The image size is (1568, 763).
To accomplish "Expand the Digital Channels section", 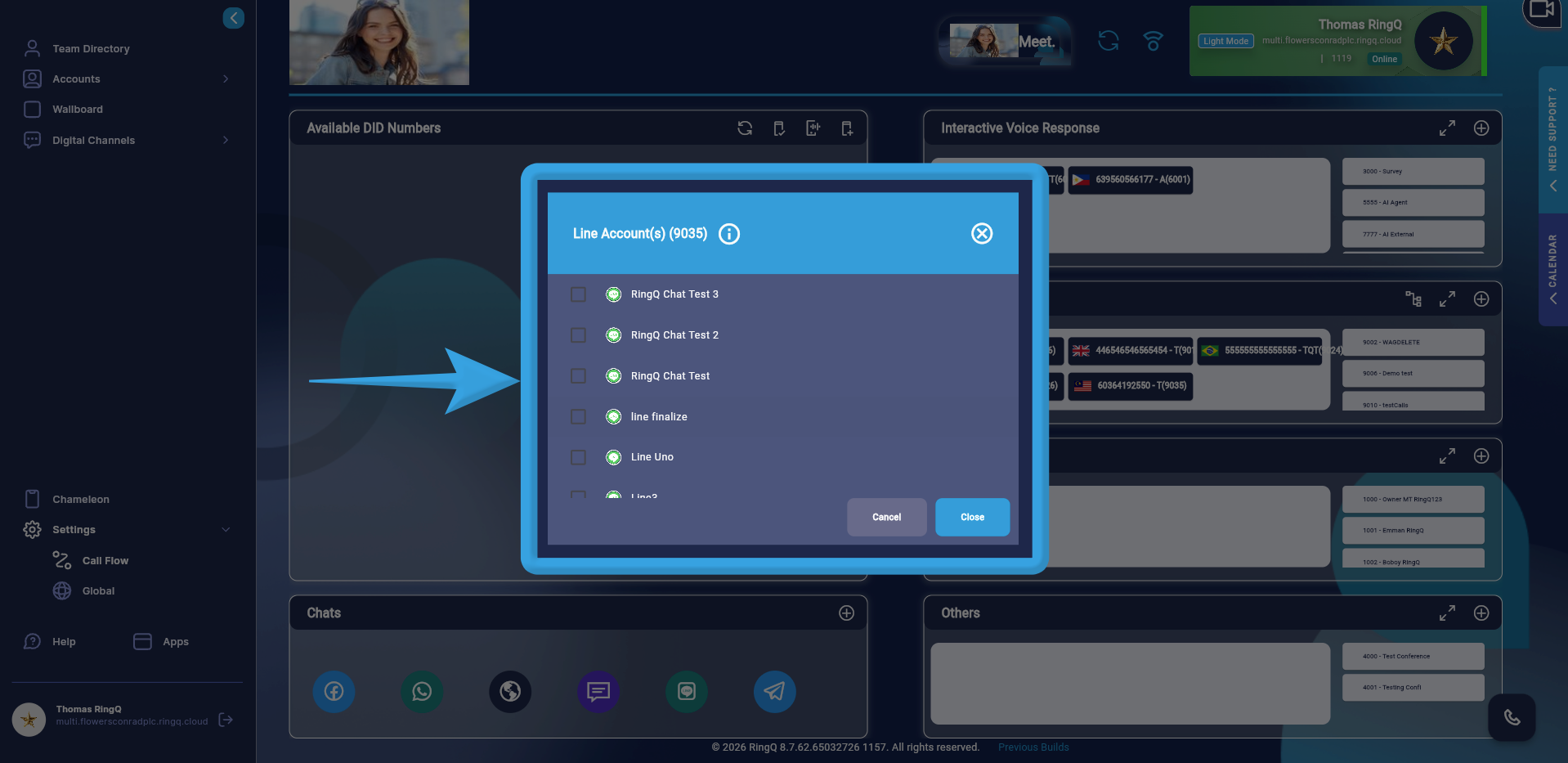I will pyautogui.click(x=226, y=140).
